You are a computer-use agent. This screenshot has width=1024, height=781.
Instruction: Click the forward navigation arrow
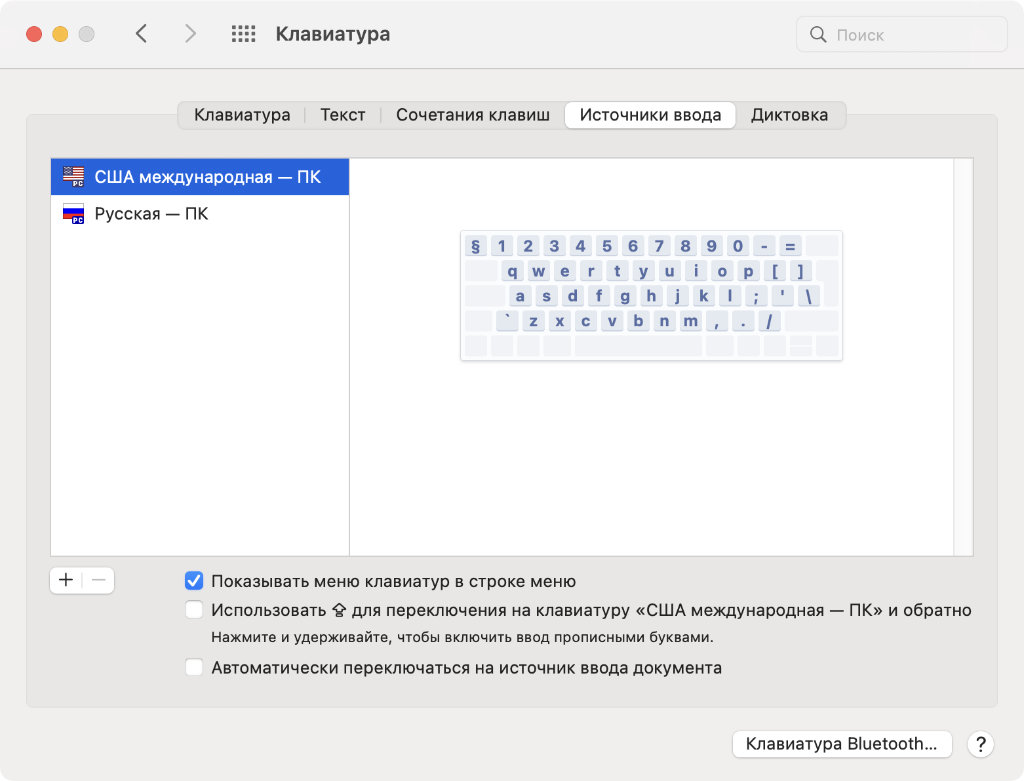(190, 34)
